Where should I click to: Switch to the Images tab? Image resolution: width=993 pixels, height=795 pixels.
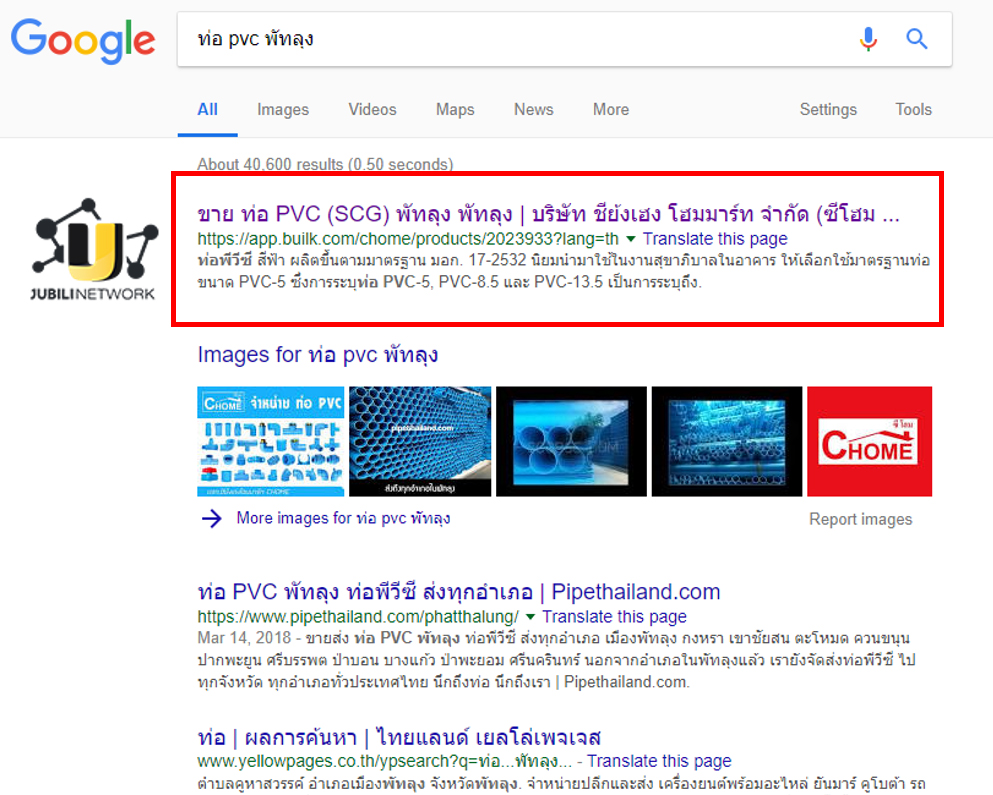283,110
